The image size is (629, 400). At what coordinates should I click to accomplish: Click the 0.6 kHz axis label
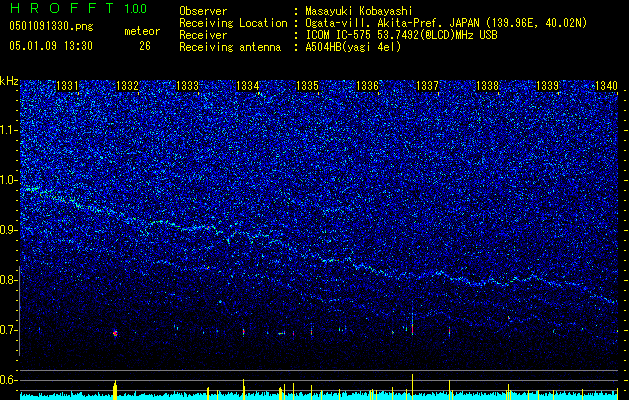[8, 380]
